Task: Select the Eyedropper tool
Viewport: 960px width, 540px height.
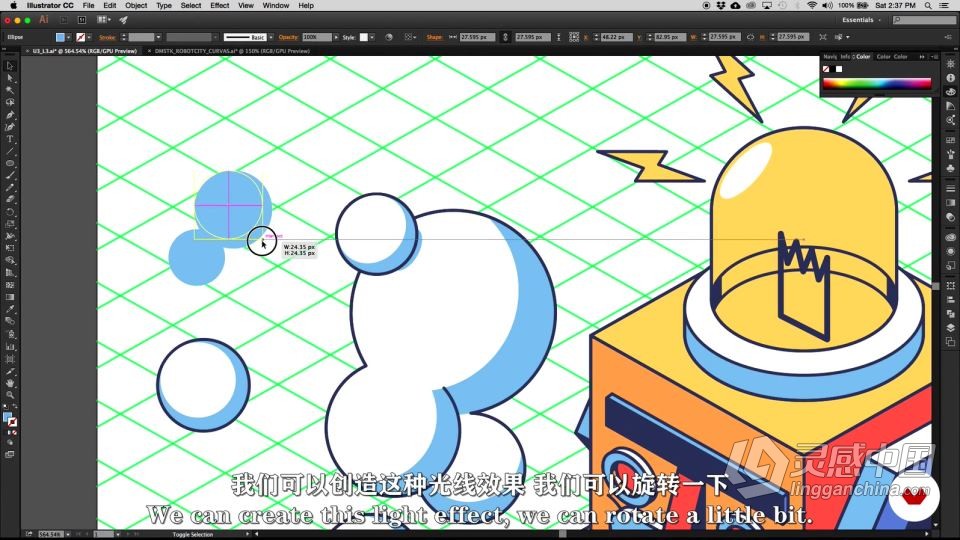Action: click(x=10, y=309)
